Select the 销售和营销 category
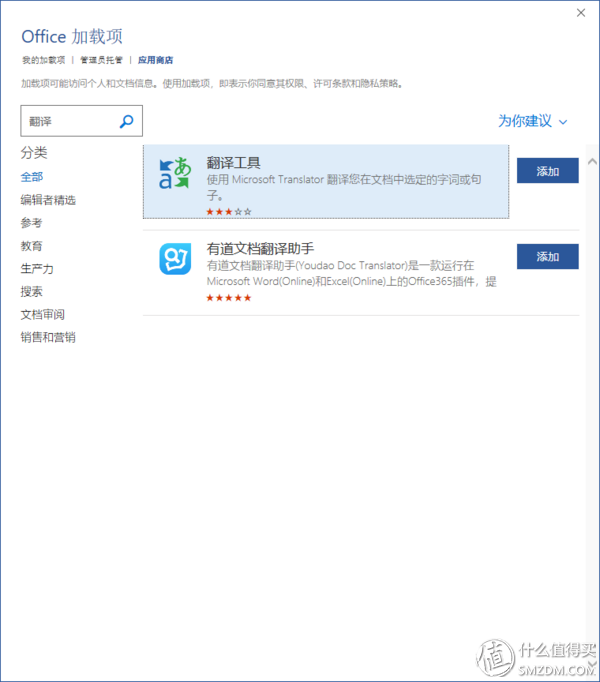Screen dimensions: 600x682 (x=48, y=337)
